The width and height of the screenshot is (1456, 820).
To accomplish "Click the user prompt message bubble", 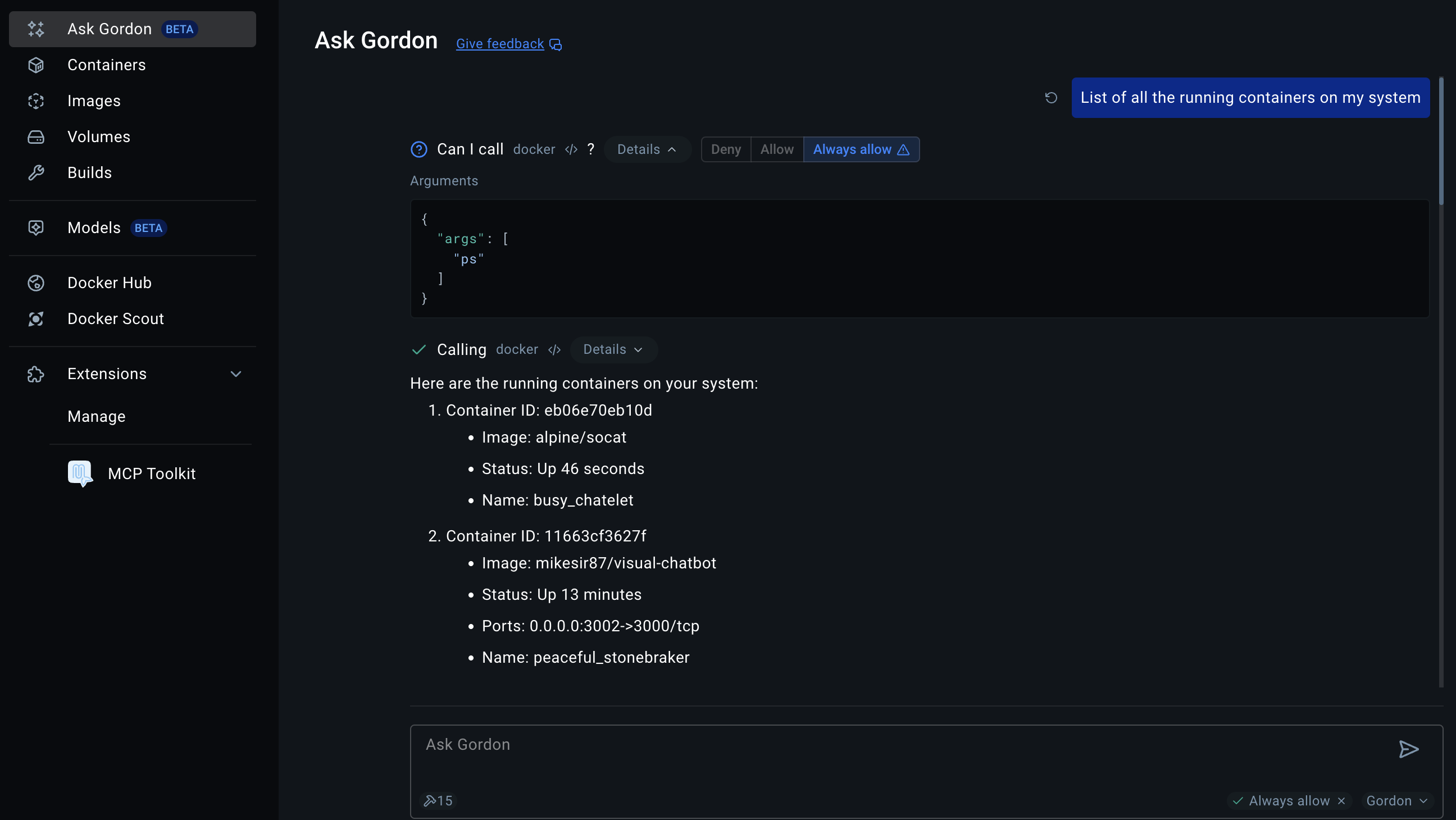I will point(1250,98).
